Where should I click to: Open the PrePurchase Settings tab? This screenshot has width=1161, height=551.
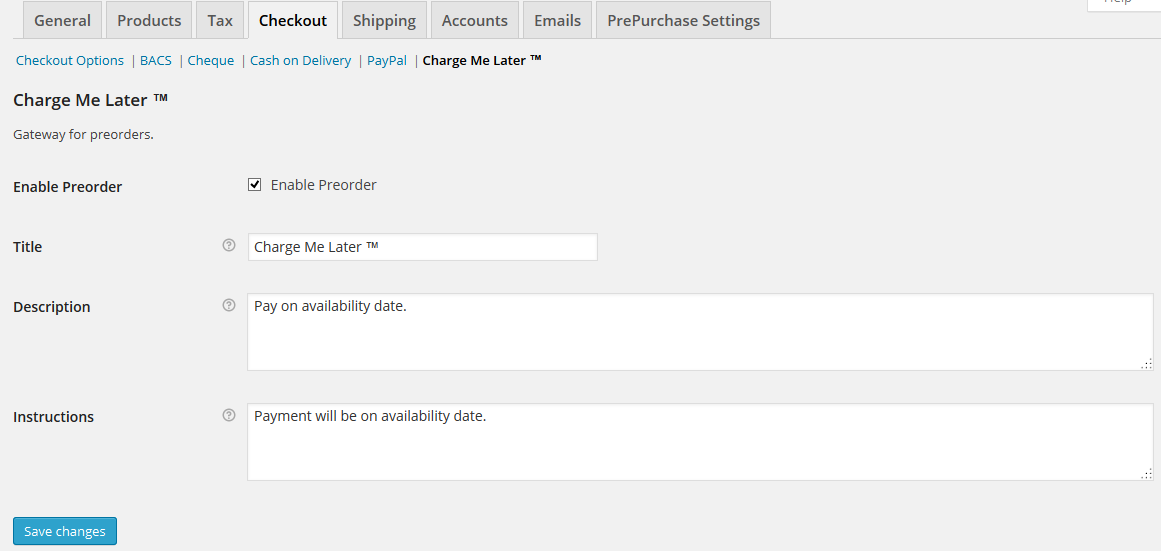pos(683,20)
